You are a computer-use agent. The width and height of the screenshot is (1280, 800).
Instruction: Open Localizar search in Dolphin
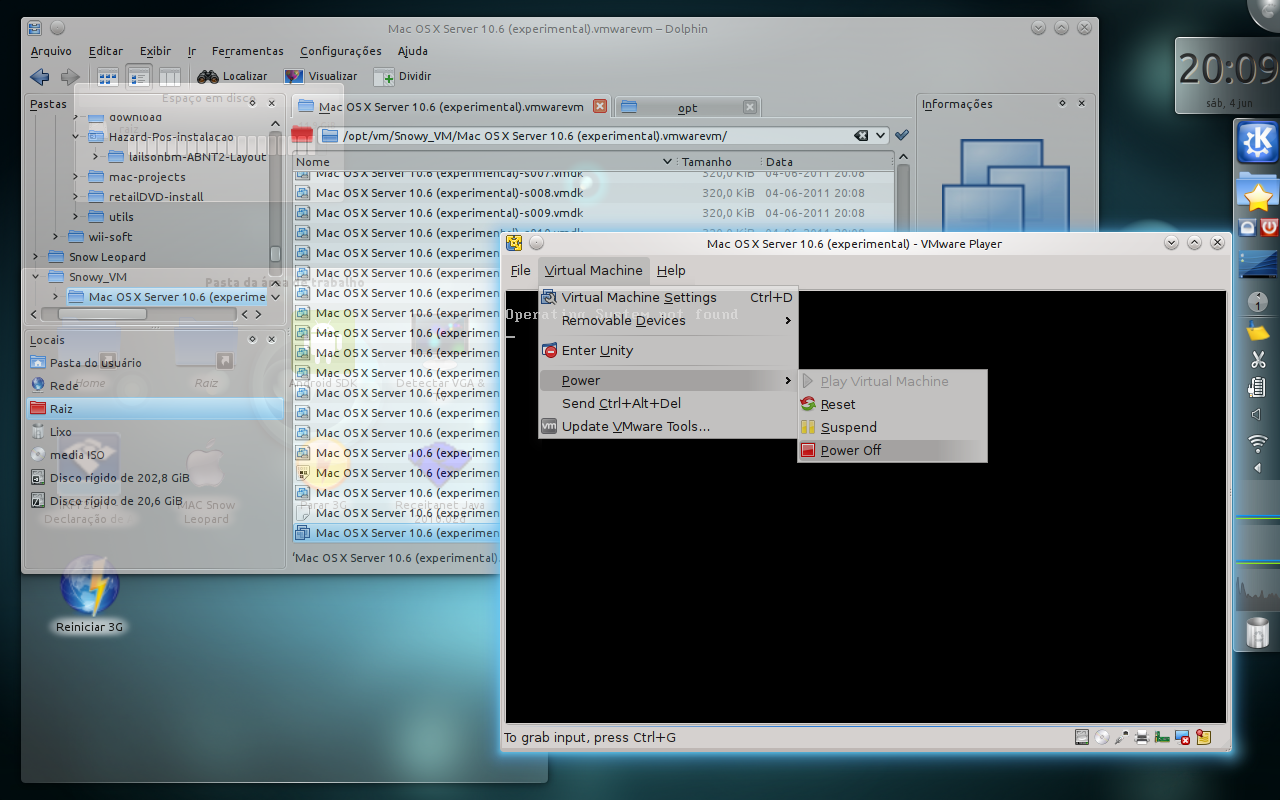click(233, 76)
